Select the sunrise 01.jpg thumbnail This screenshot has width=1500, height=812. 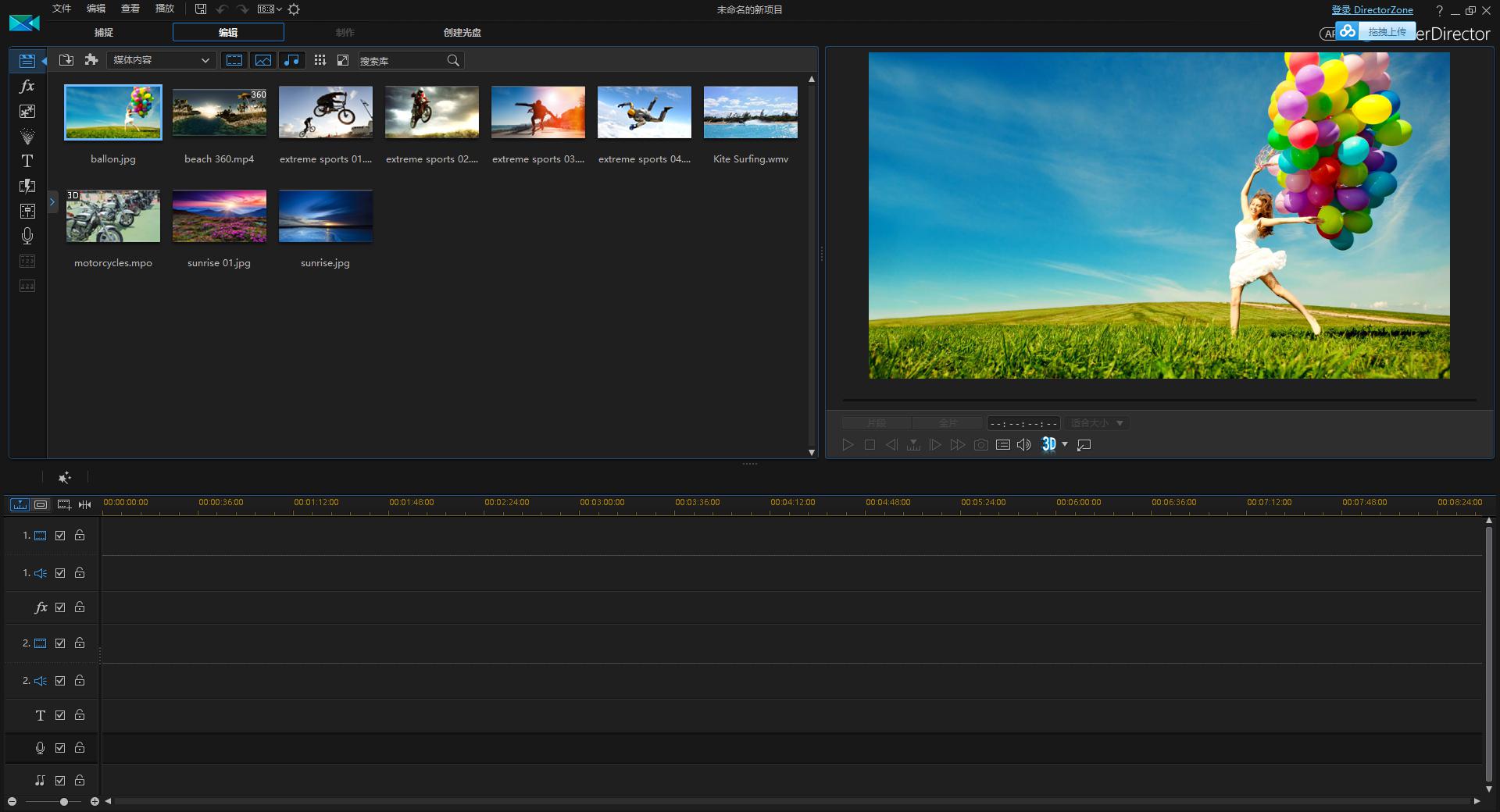tap(220, 216)
